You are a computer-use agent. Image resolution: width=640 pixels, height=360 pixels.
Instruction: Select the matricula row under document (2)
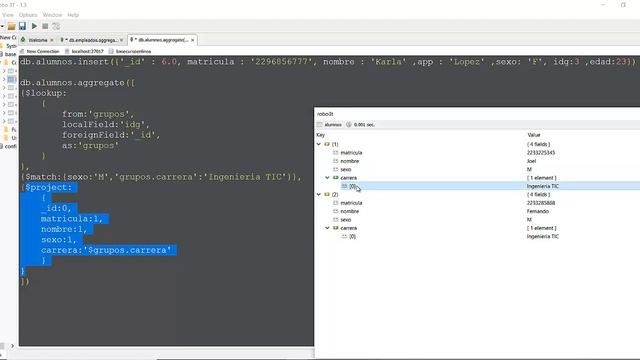(478, 203)
